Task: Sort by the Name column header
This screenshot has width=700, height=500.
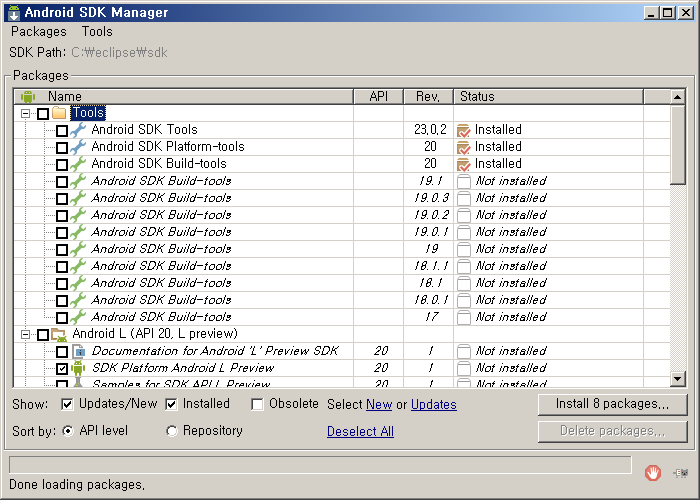Action: tap(183, 96)
